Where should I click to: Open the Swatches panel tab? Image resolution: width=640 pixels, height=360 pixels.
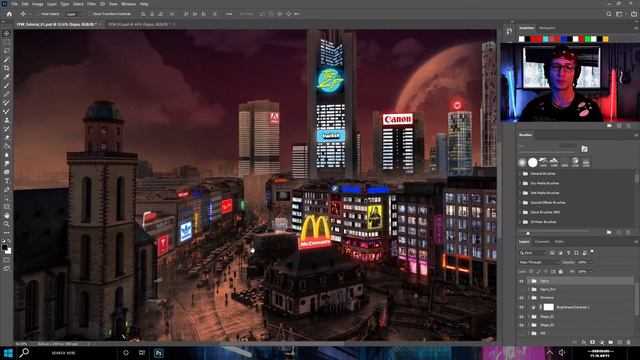tap(526, 28)
